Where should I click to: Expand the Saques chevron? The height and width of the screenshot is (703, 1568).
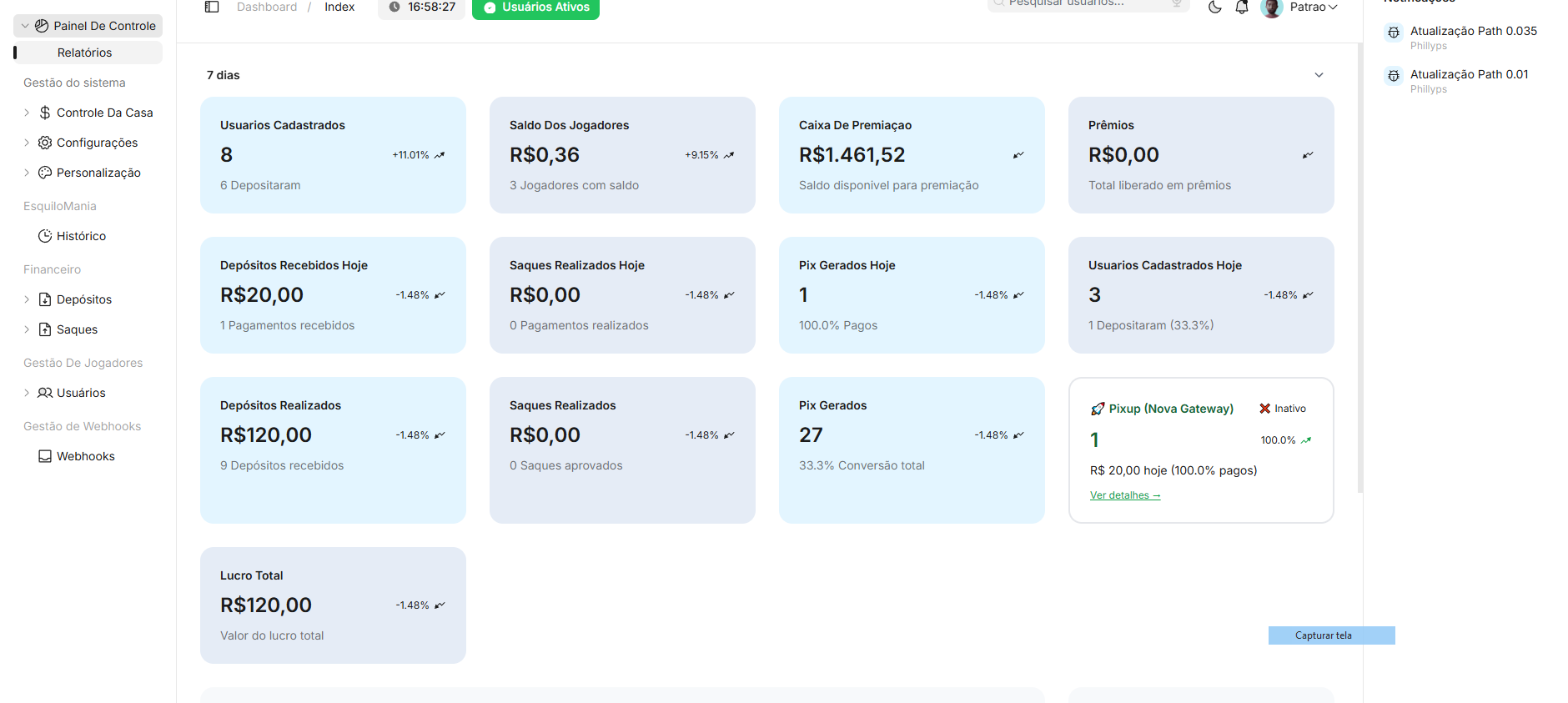27,329
